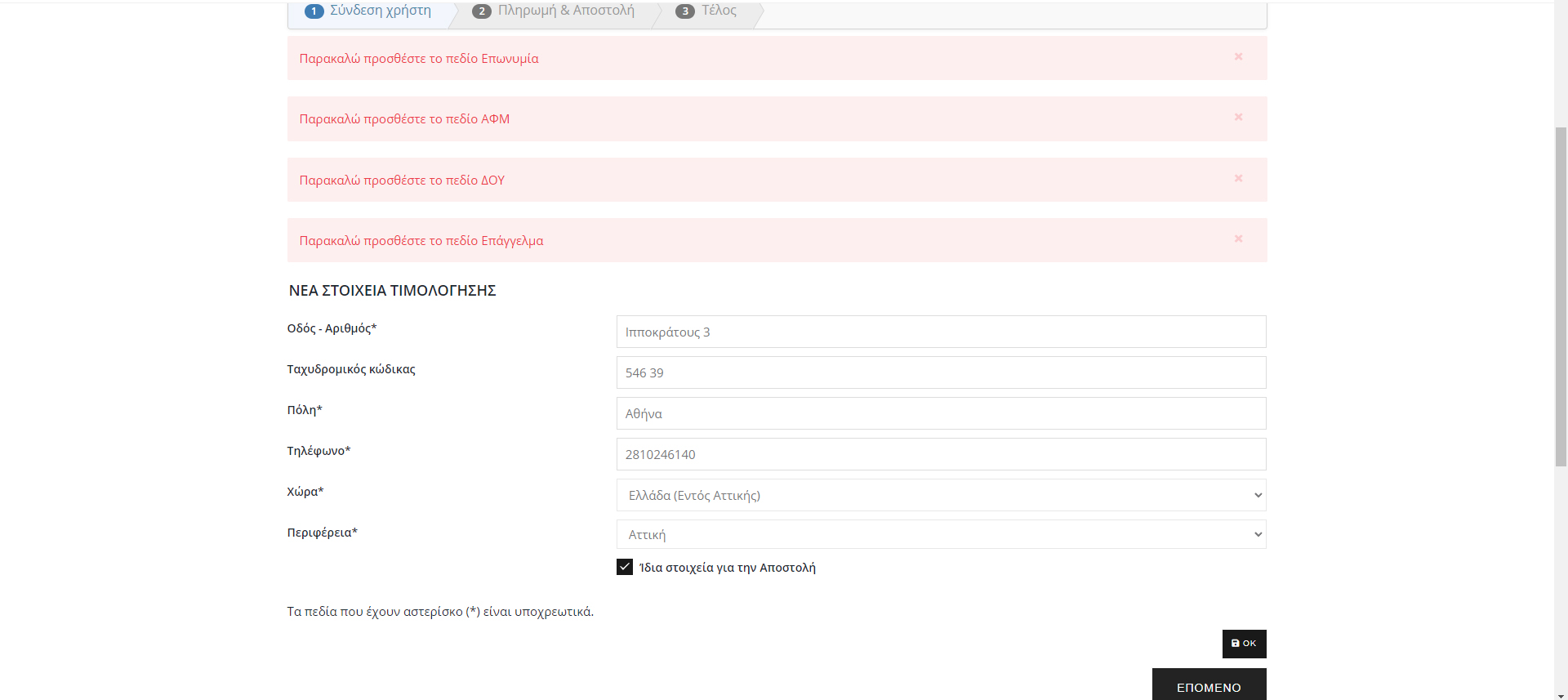Screen dimensions: 1568x700
Task: Dismiss the ΔΟΥ error alert
Action: coord(1238,178)
